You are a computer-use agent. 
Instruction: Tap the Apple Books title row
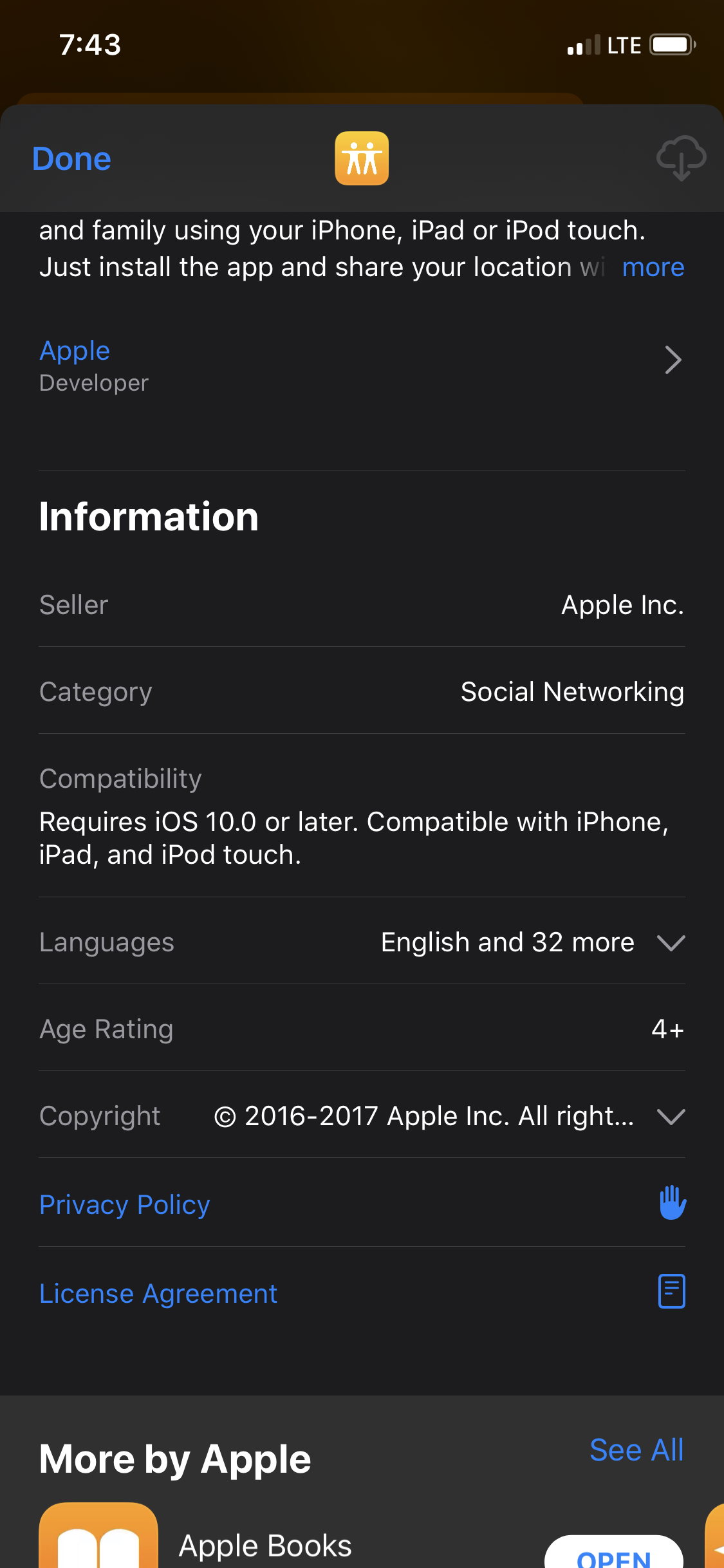point(265,1545)
